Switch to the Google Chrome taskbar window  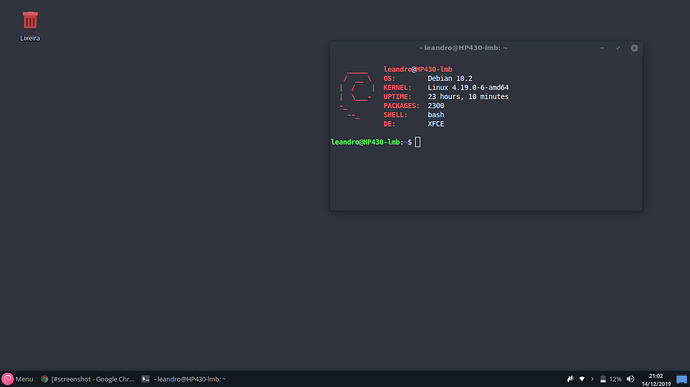(88, 379)
